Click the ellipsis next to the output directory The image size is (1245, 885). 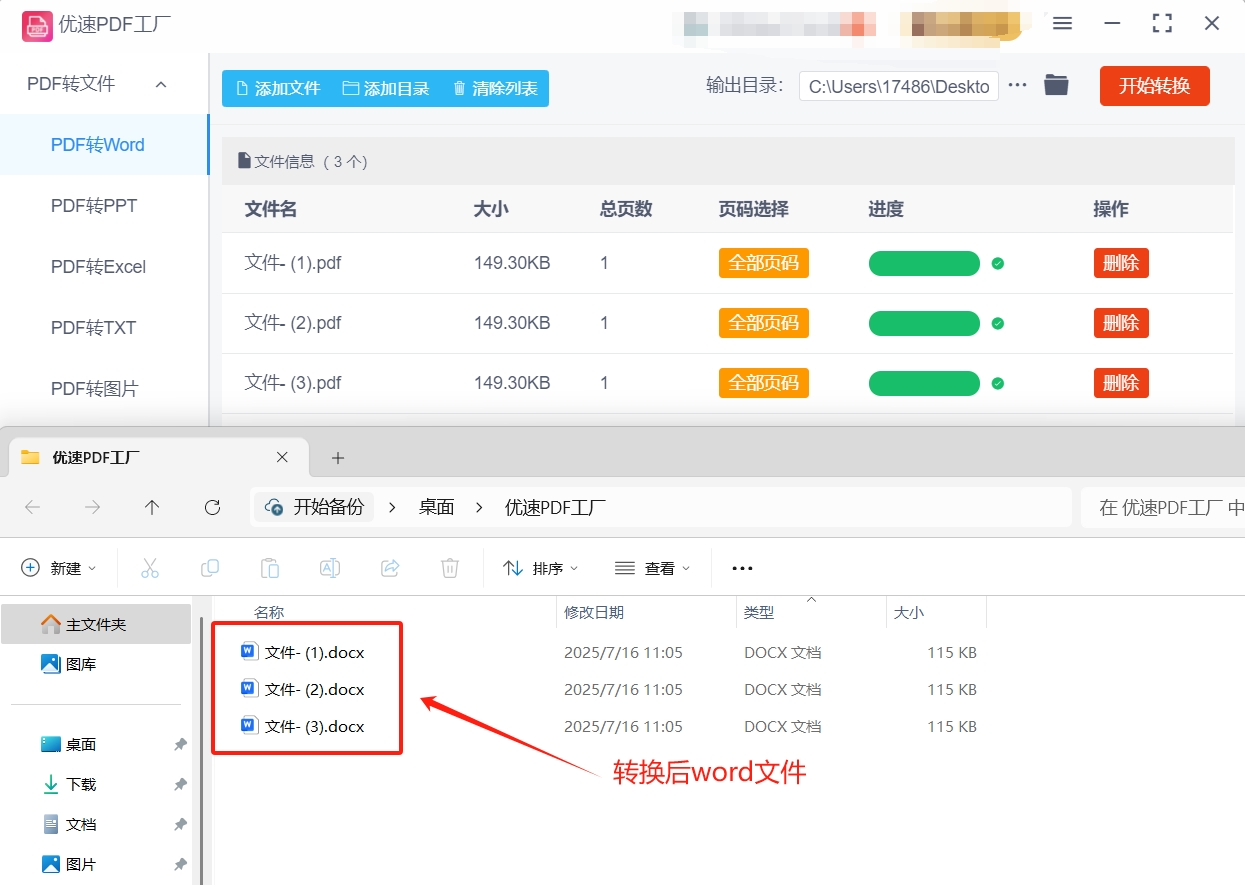tap(1017, 85)
